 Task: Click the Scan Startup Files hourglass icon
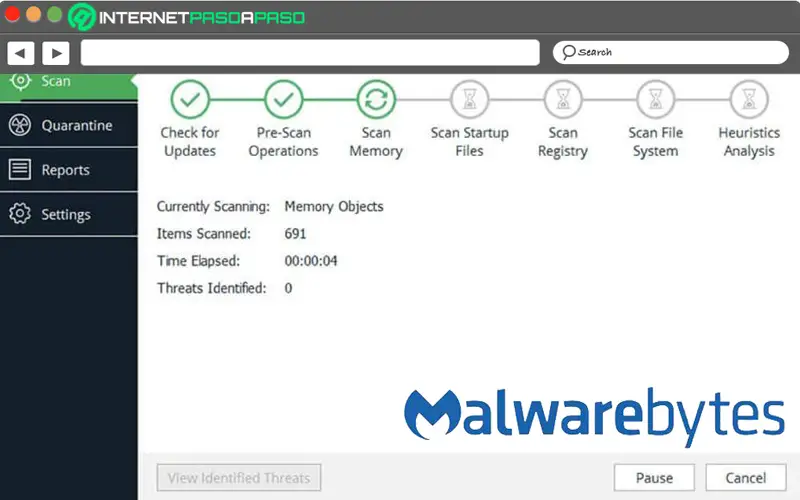pyautogui.click(x=469, y=99)
